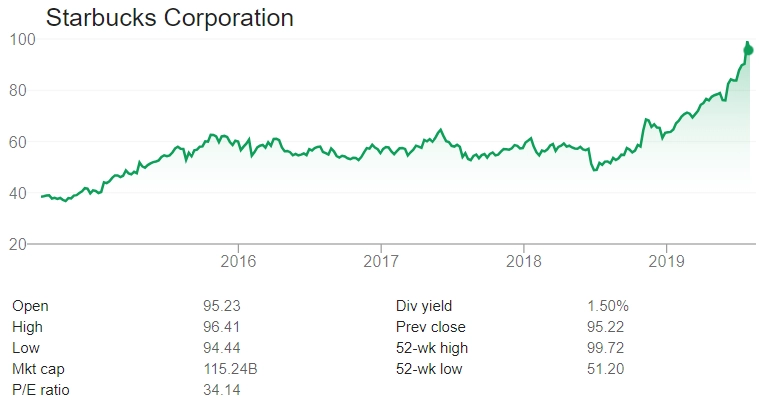Click the Open price value 95.23

click(x=222, y=306)
